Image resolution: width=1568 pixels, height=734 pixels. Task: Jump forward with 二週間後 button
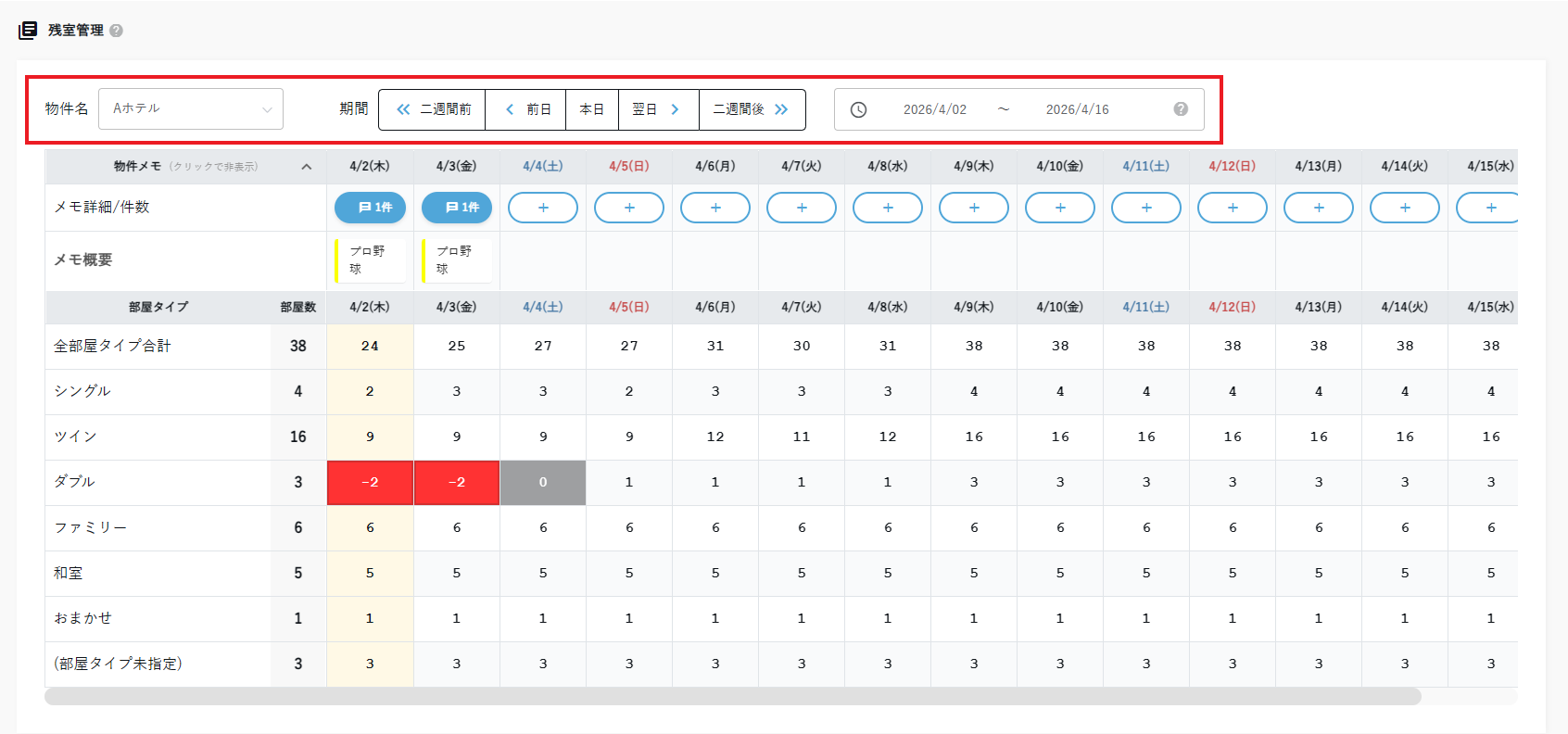[751, 109]
